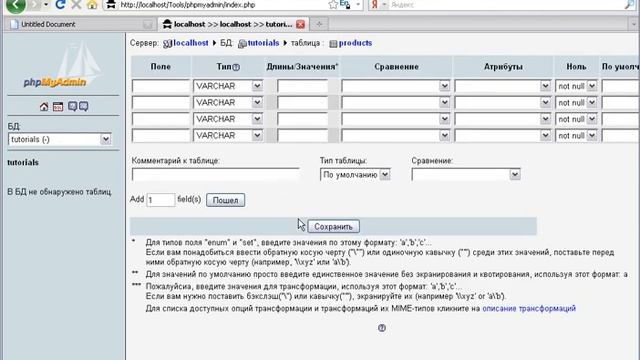Open описание трансформаций link
Viewport: 640px width, 360px height.
[x=529, y=308]
